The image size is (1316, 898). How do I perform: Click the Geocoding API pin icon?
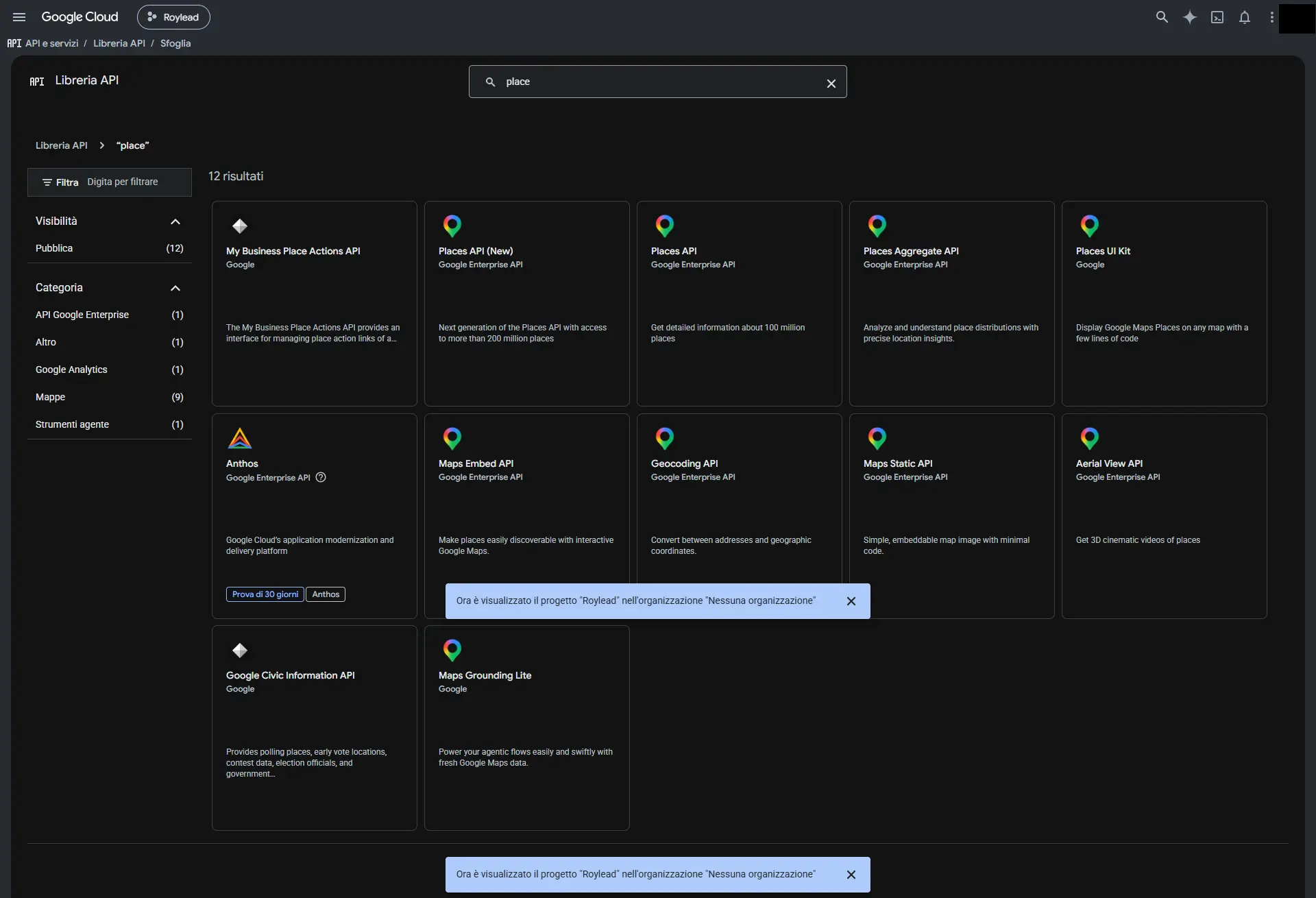pos(665,438)
